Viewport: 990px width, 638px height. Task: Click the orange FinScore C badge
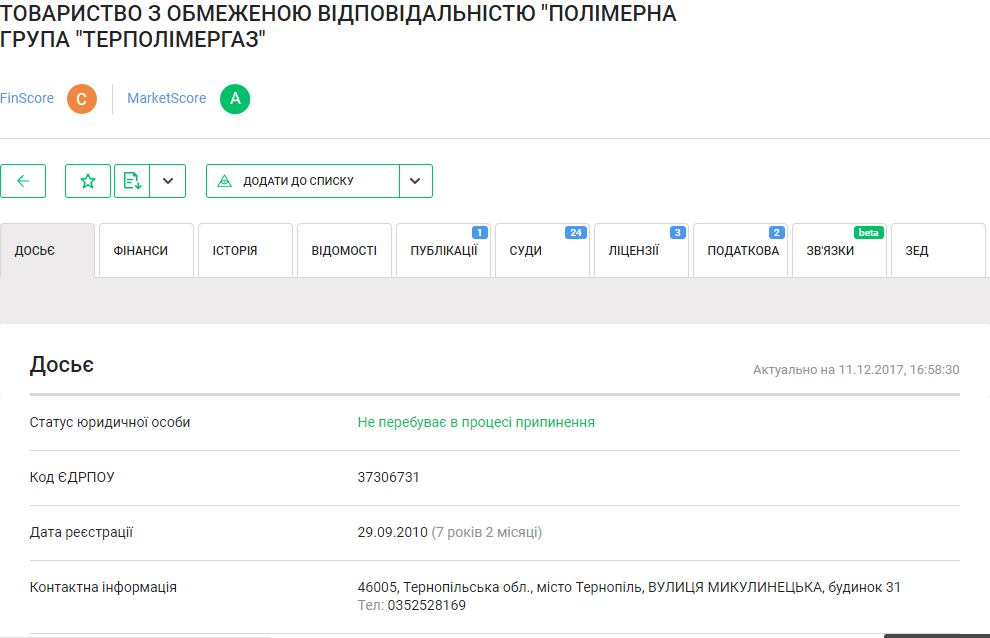click(x=82, y=99)
